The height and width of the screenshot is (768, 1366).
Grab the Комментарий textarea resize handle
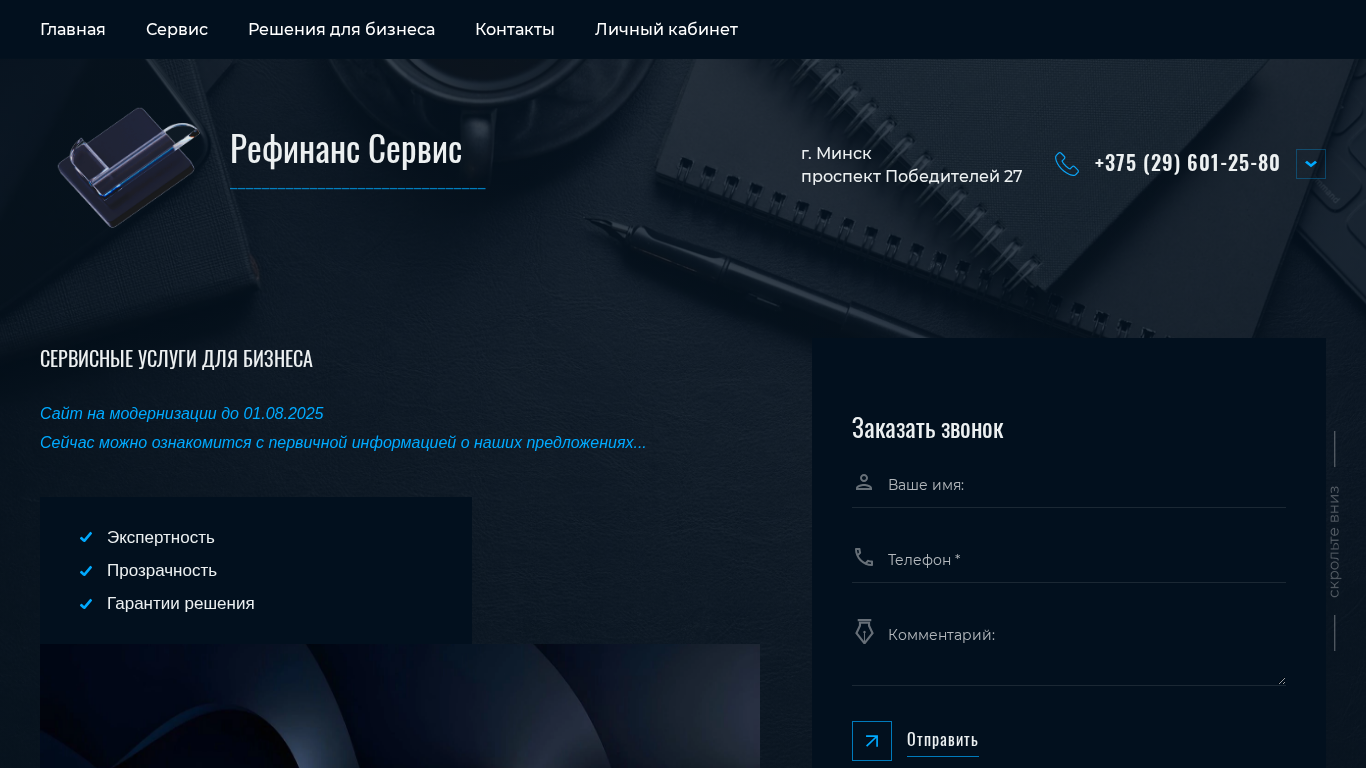tap(1281, 681)
